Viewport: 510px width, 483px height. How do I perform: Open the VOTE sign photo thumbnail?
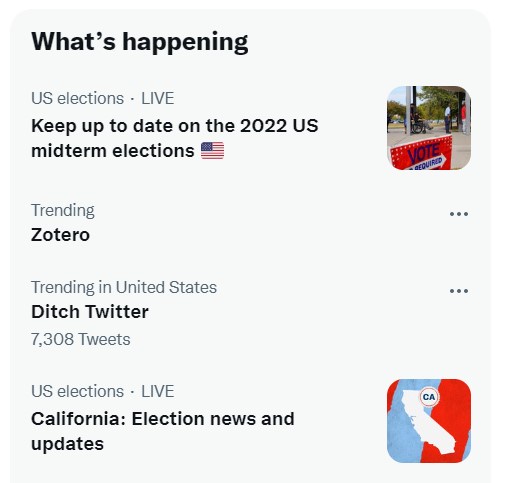(x=429, y=128)
